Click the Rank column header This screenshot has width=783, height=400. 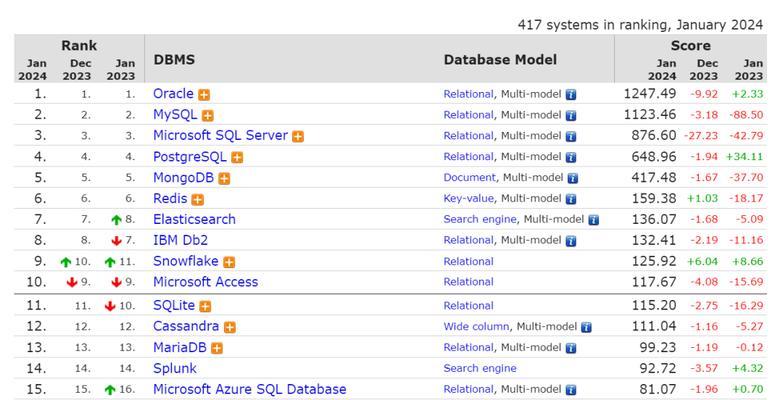click(x=79, y=45)
